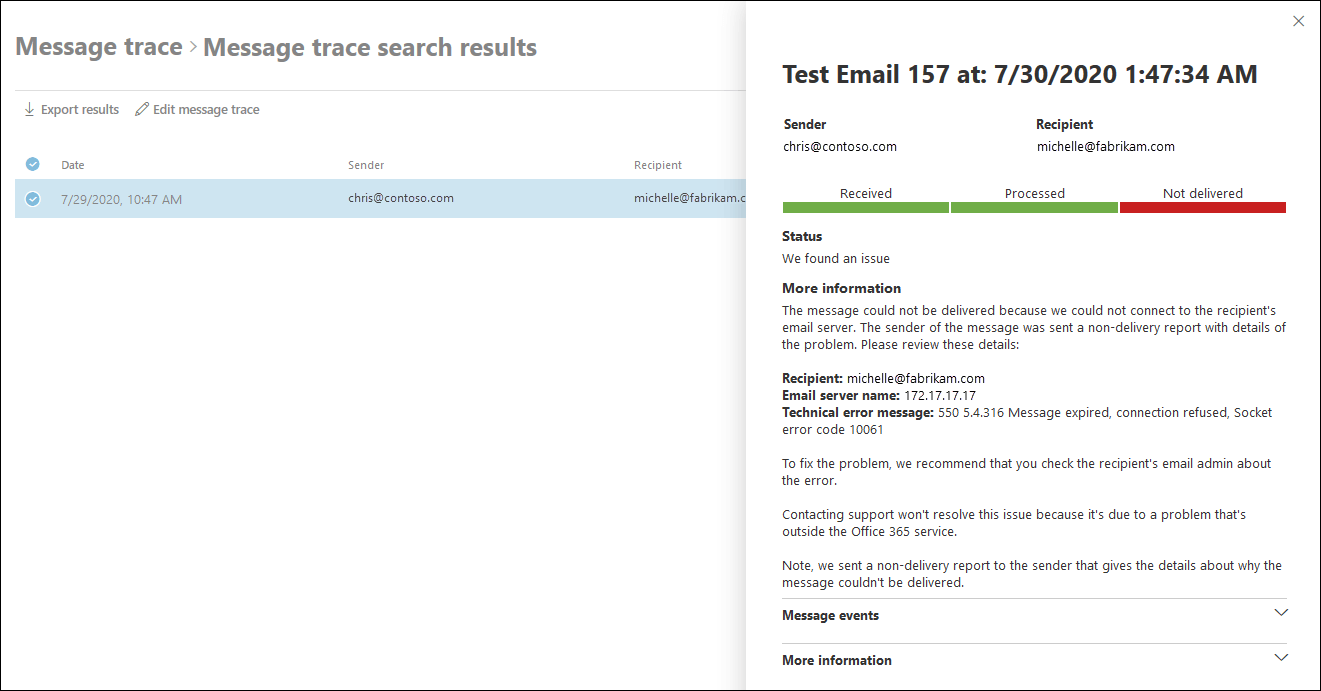The width and height of the screenshot is (1321, 691).
Task: Collapse the Message events panel via its arrow
Action: (1281, 612)
